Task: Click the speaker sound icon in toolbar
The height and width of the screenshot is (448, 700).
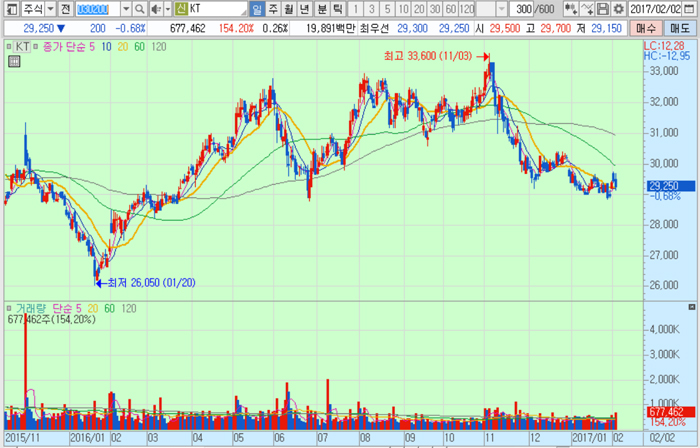Action: (155, 9)
